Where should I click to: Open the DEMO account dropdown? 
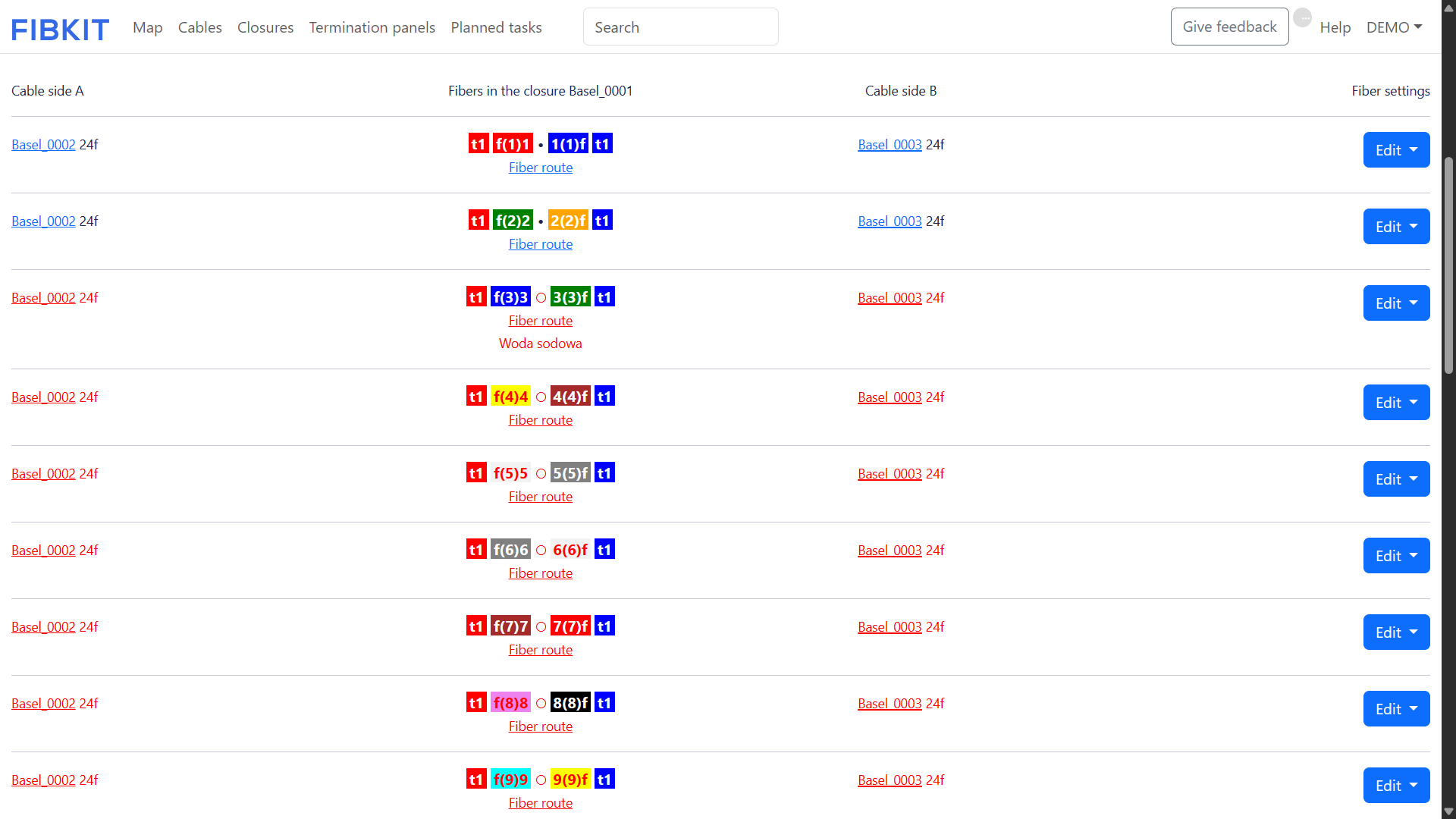1394,27
